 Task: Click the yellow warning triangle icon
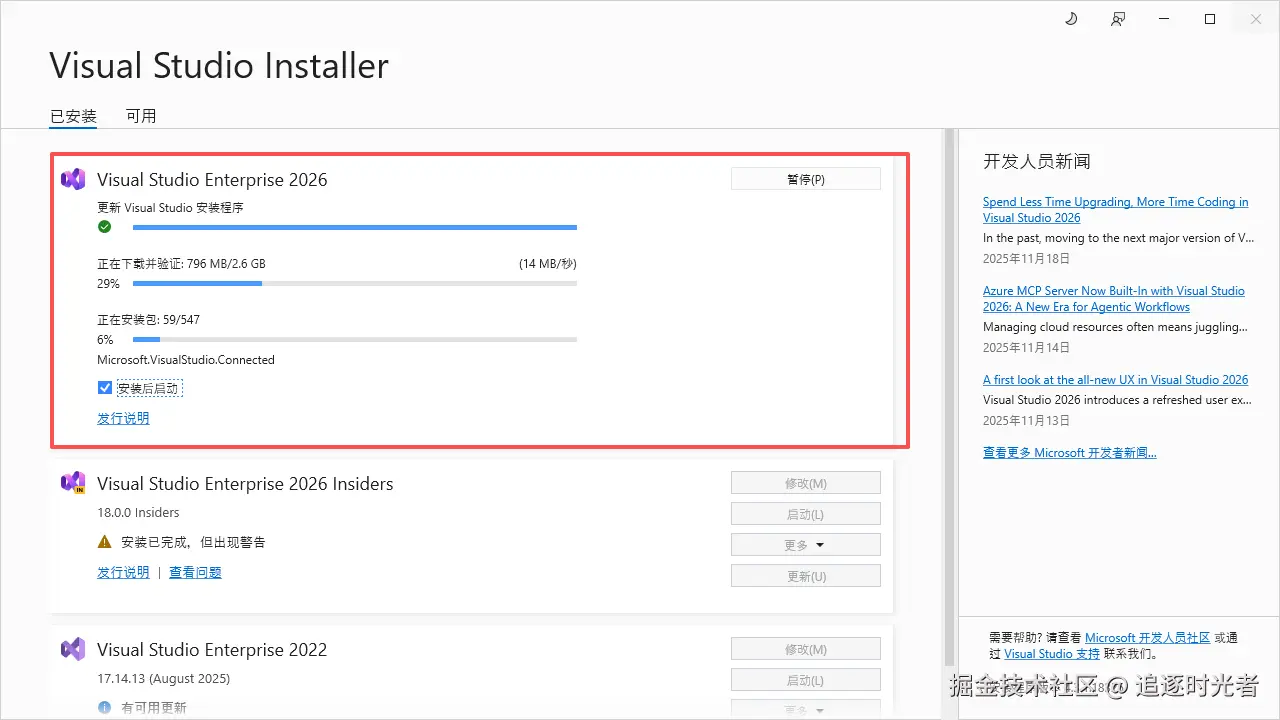point(104,542)
